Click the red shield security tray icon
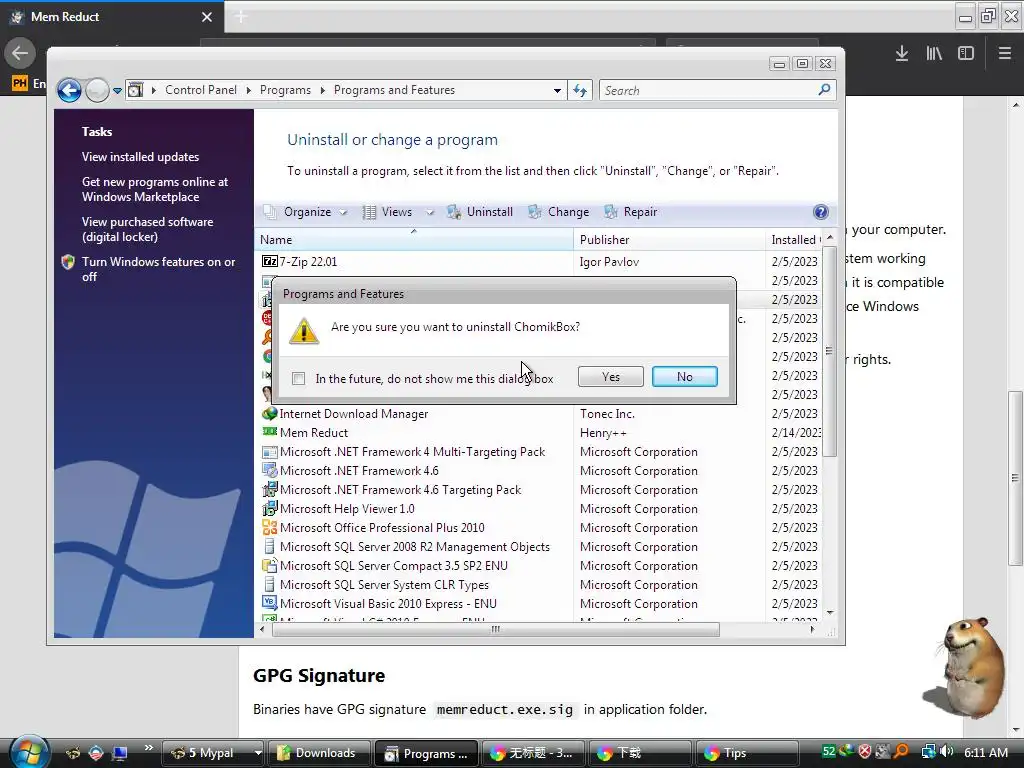 (865, 752)
